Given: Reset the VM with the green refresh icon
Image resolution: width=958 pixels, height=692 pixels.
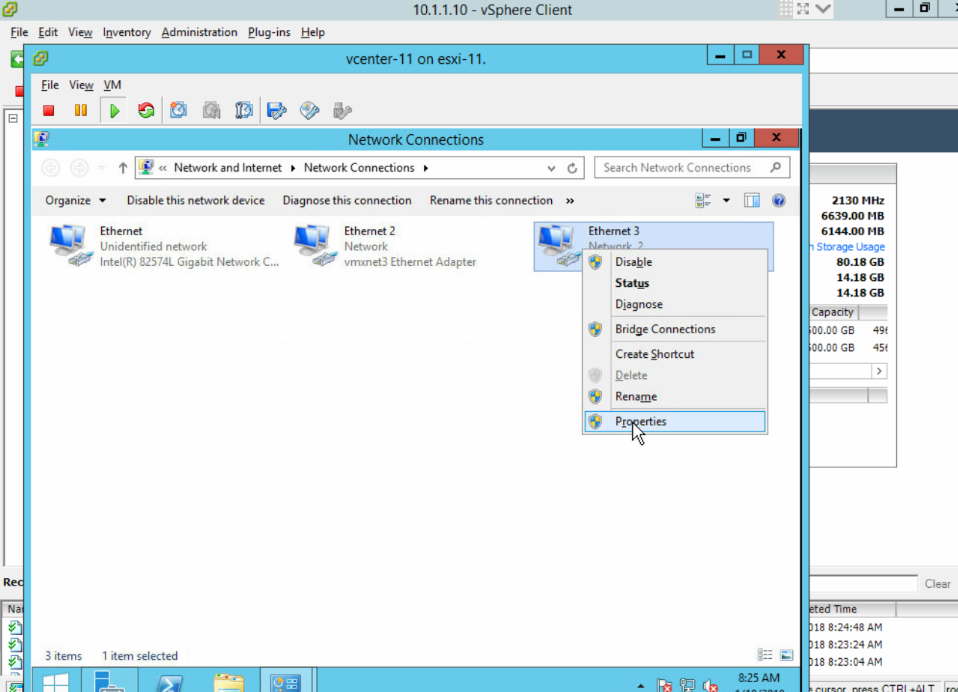Looking at the screenshot, I should tap(146, 110).
